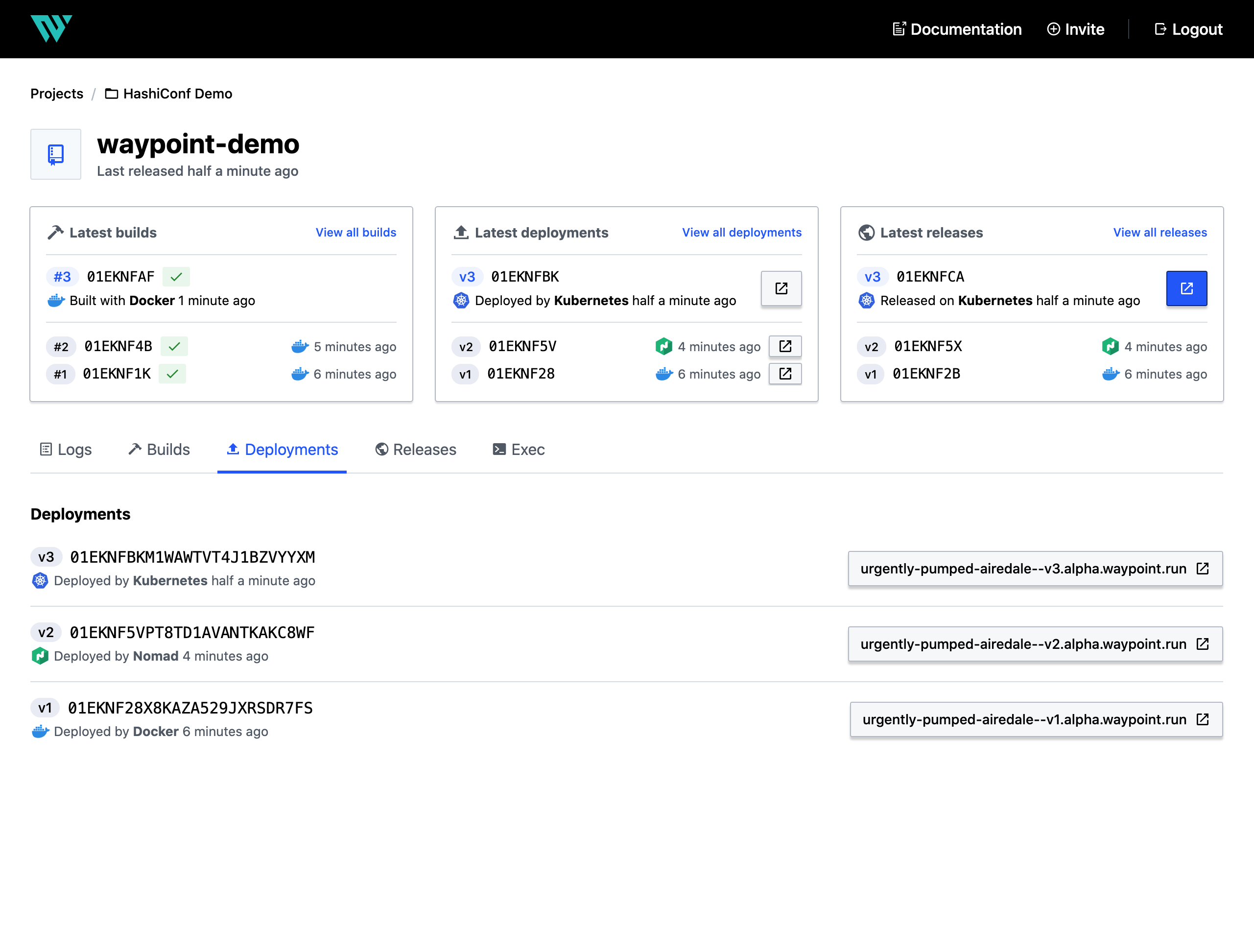Click View all builds link
Screen dimensions: 1254x952
point(356,232)
